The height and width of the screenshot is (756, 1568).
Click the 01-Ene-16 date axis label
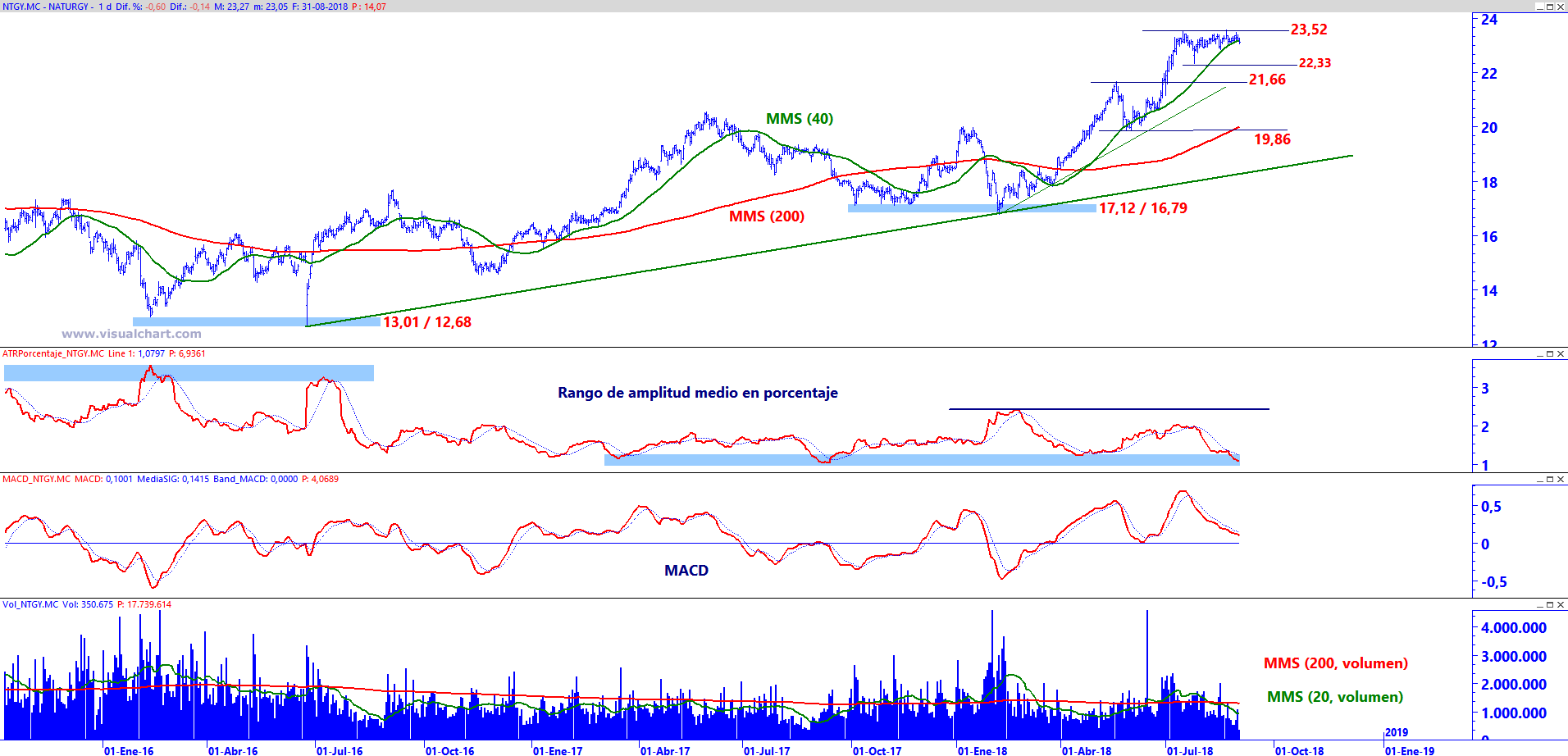pos(129,750)
